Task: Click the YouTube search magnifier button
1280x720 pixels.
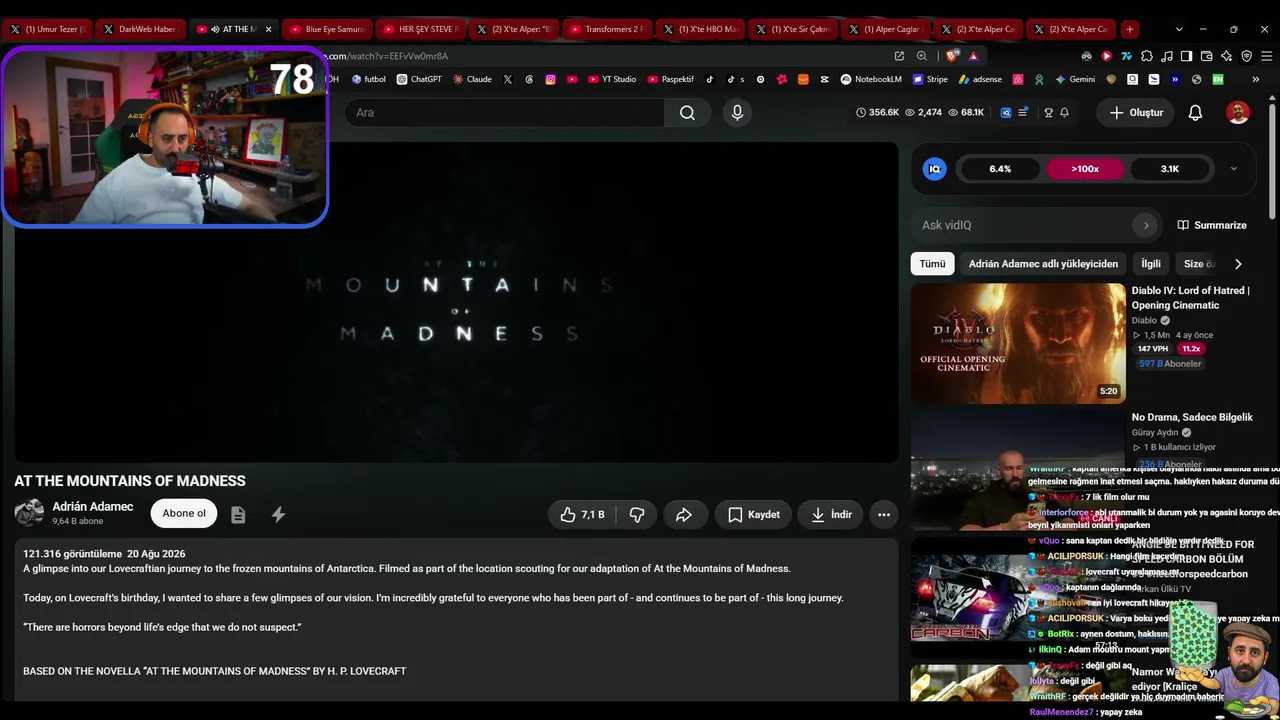Action: 687,113
